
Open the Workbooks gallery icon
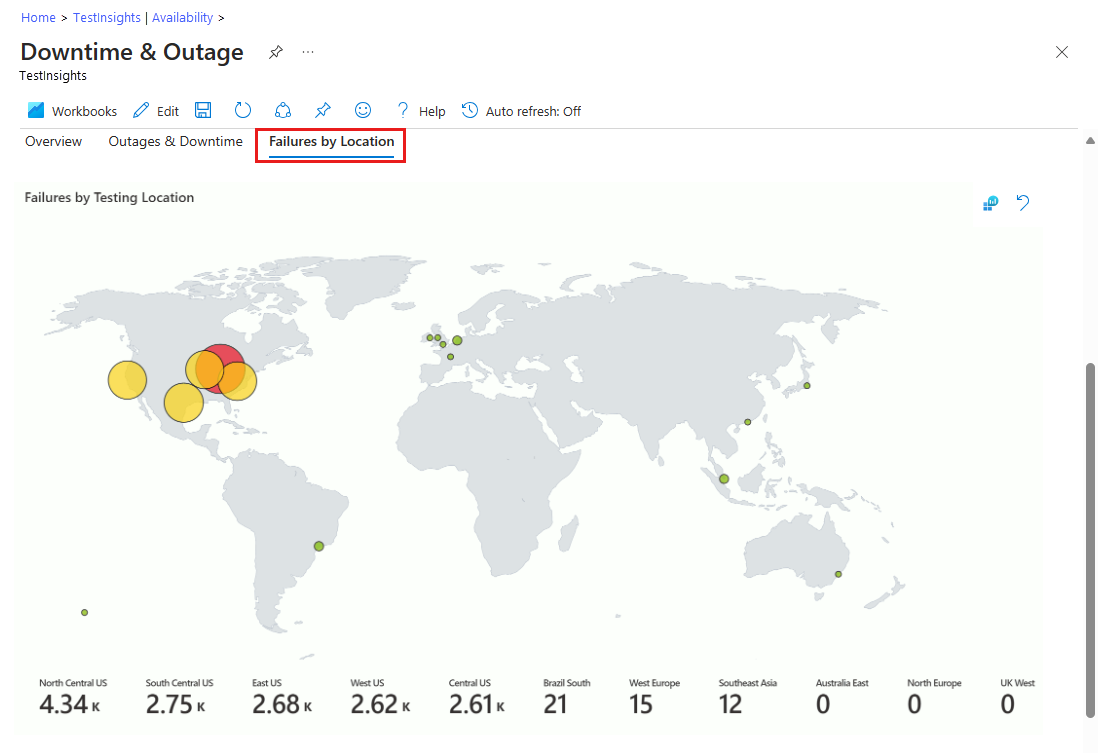(x=37, y=111)
